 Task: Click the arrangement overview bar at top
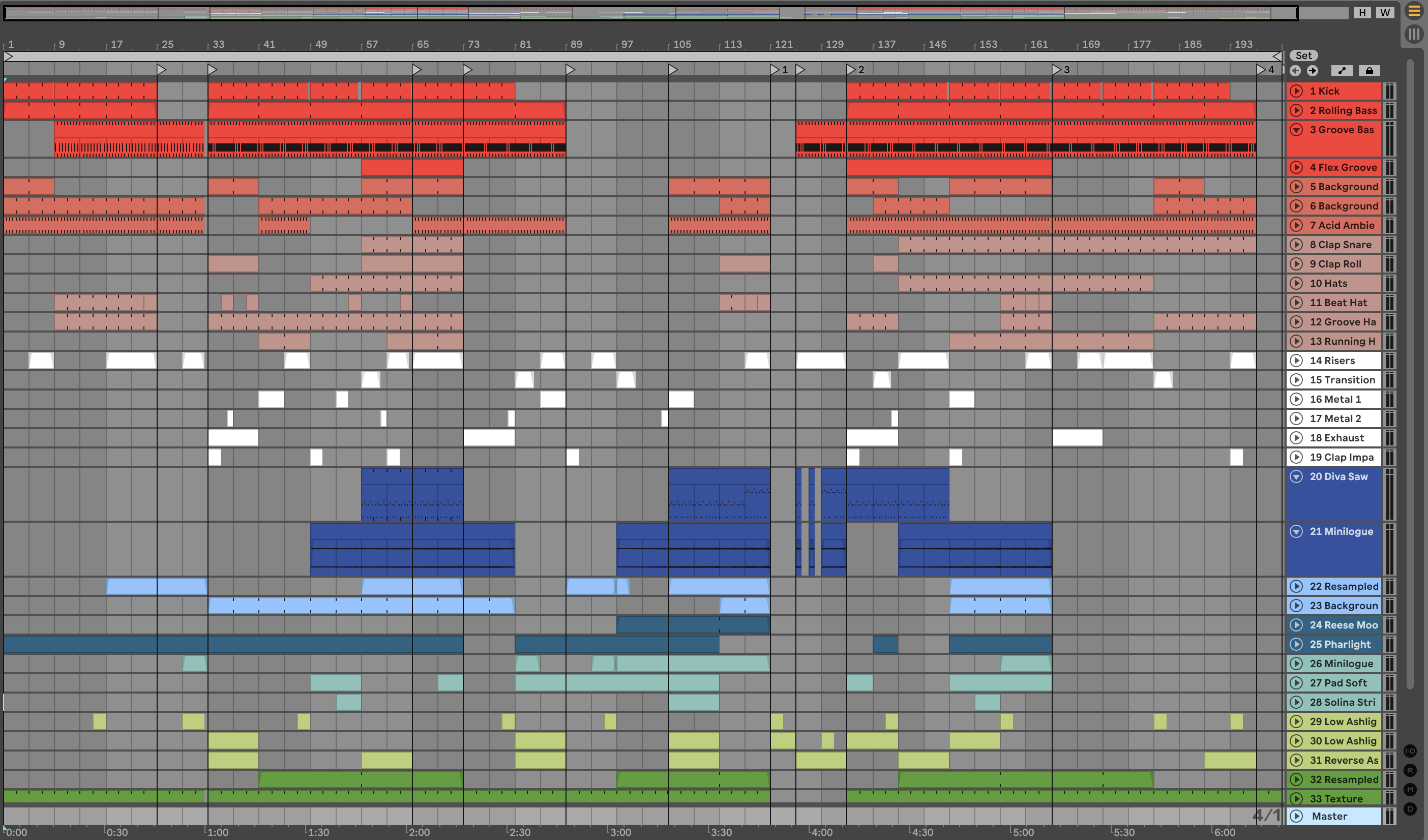point(650,13)
